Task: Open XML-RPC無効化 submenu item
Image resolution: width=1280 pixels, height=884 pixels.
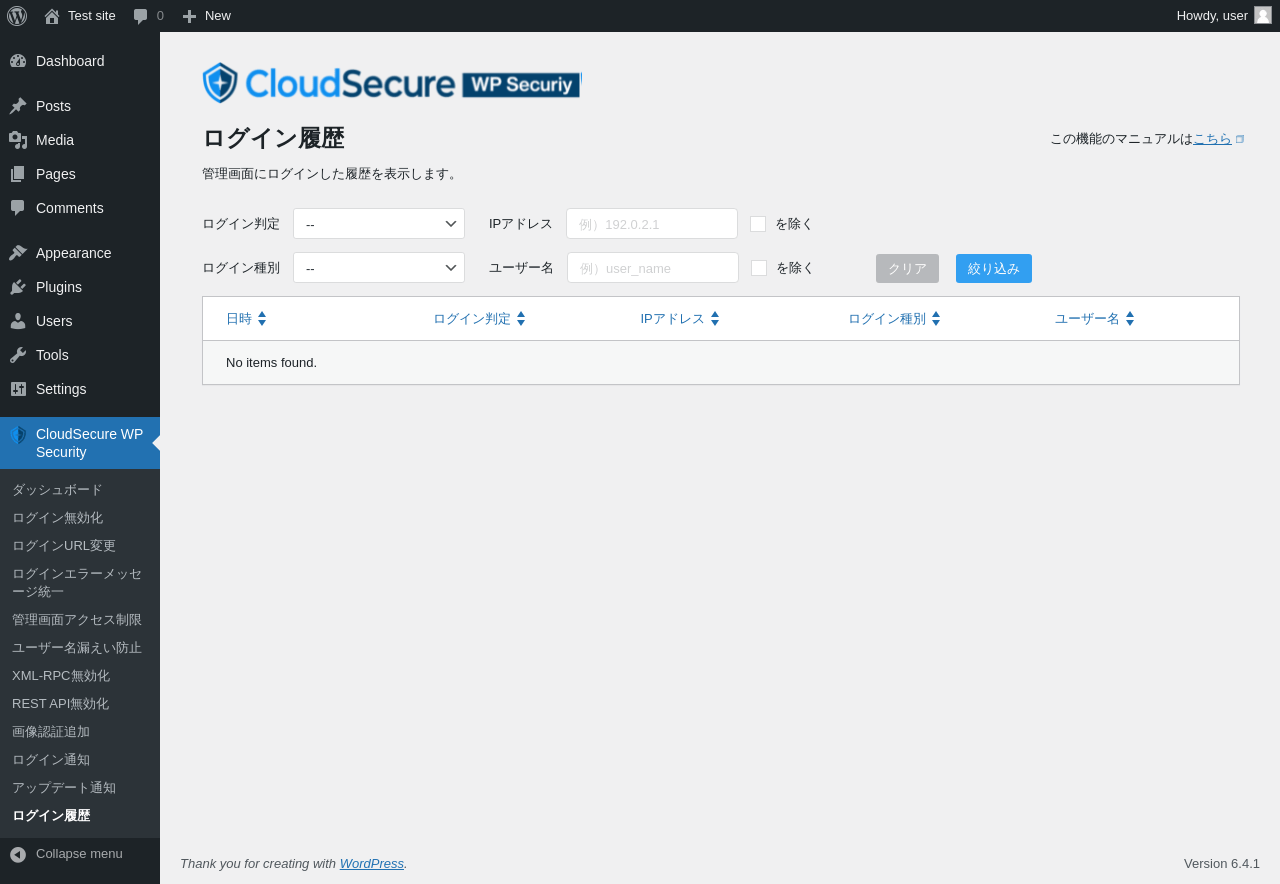Action: tap(61, 676)
